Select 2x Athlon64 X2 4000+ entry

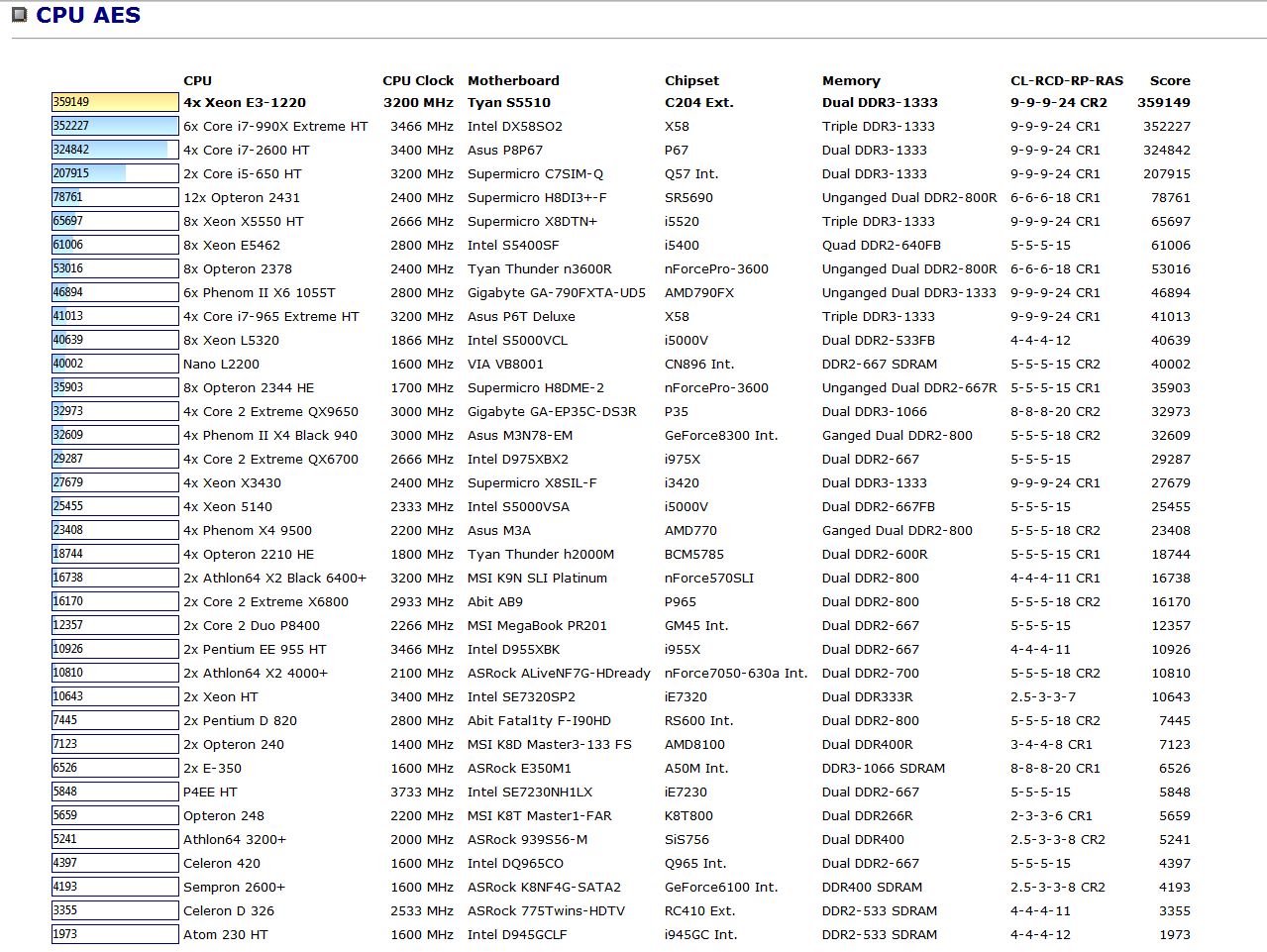point(256,673)
